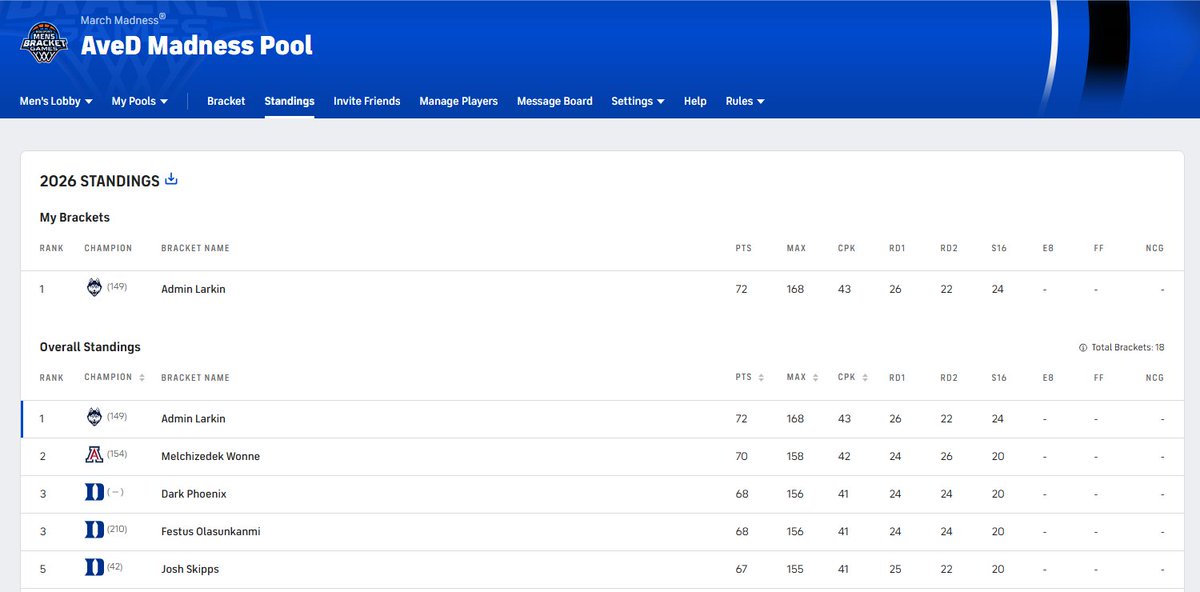Click RD1 header in Overall Standings

point(897,378)
